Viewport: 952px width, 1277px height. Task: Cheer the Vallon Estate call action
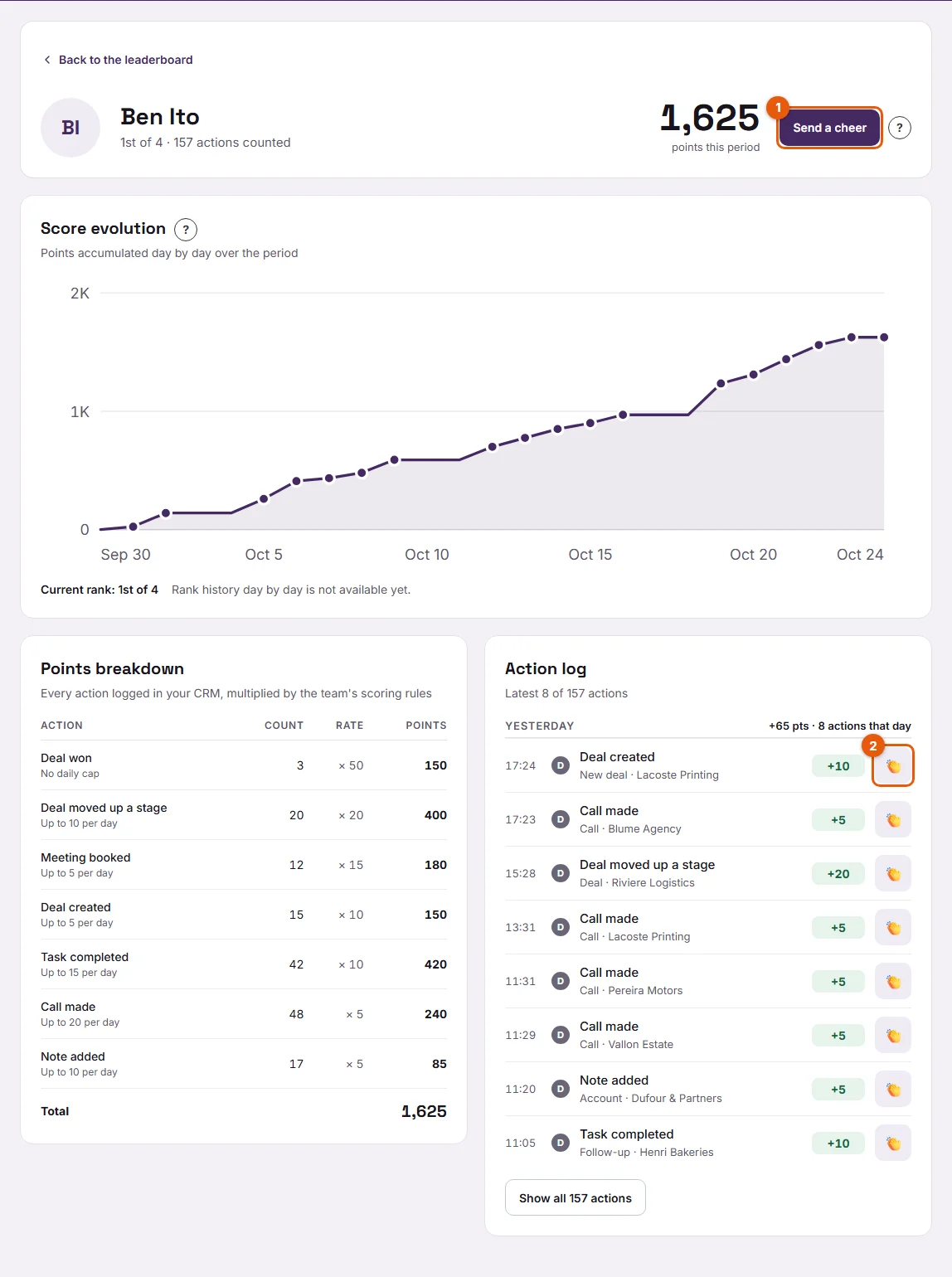tap(893, 1036)
